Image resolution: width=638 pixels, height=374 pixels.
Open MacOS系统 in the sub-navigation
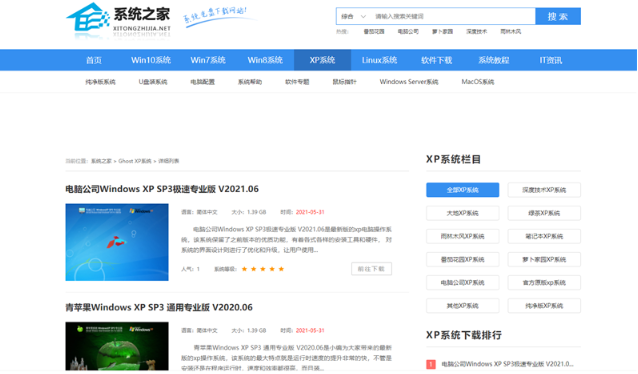[478, 82]
